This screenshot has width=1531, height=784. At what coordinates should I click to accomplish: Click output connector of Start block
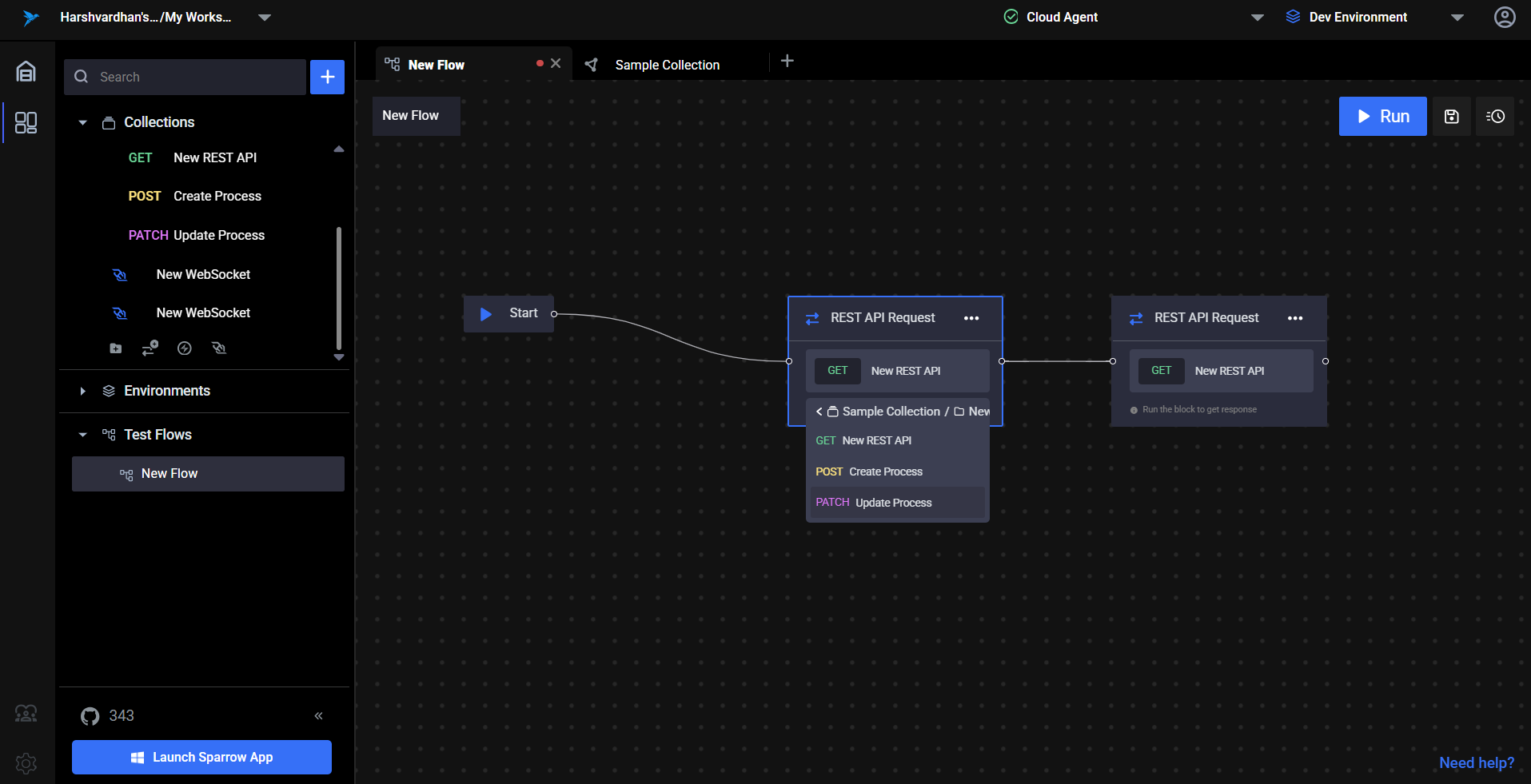pos(554,314)
